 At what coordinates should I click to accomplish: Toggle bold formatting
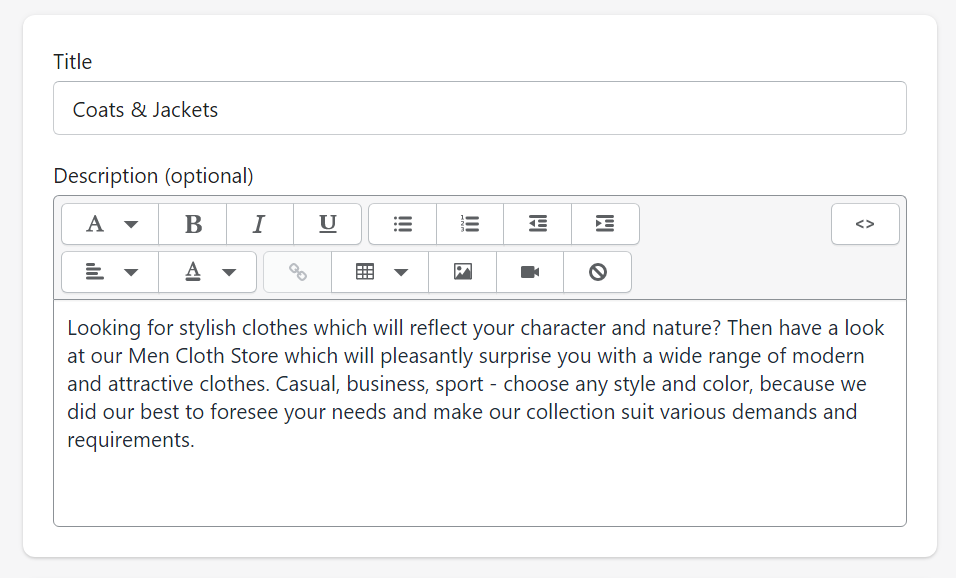coord(193,224)
